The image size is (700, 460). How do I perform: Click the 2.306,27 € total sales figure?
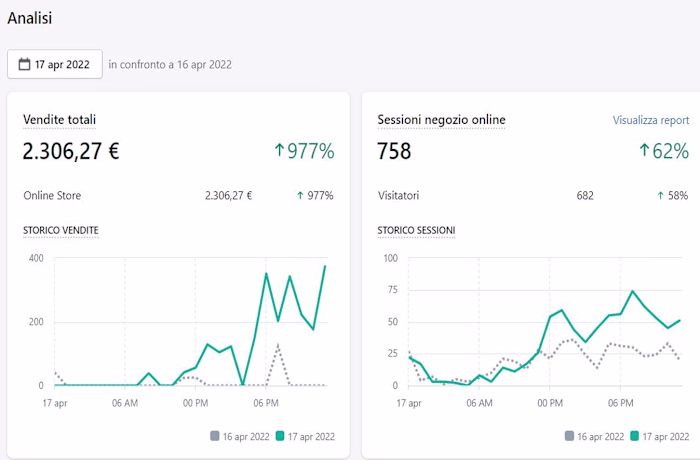pos(71,151)
